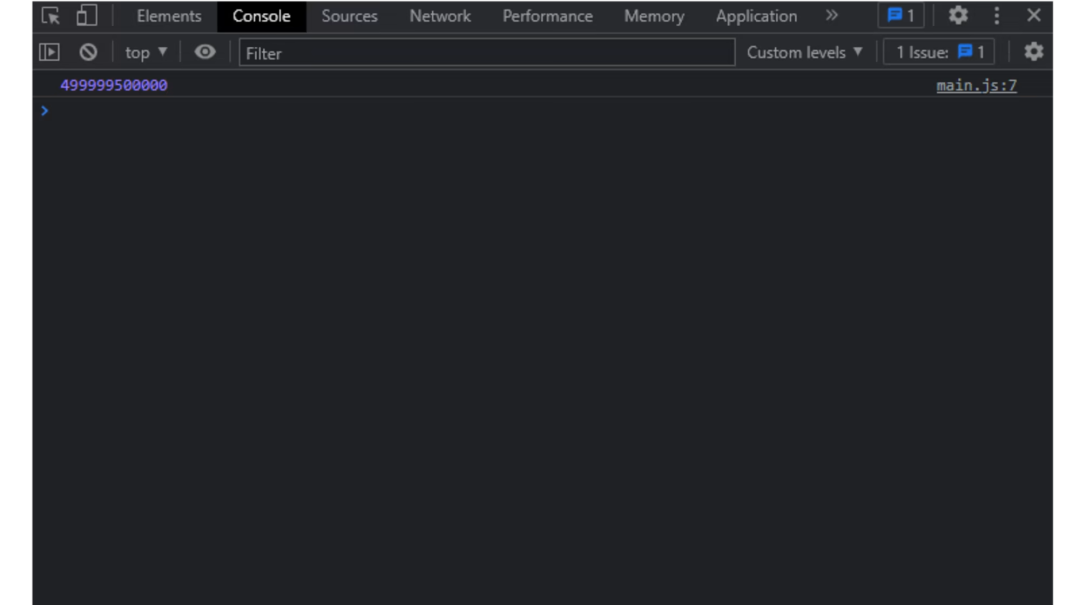
Task: Click the 1 Issue button
Action: click(x=939, y=52)
